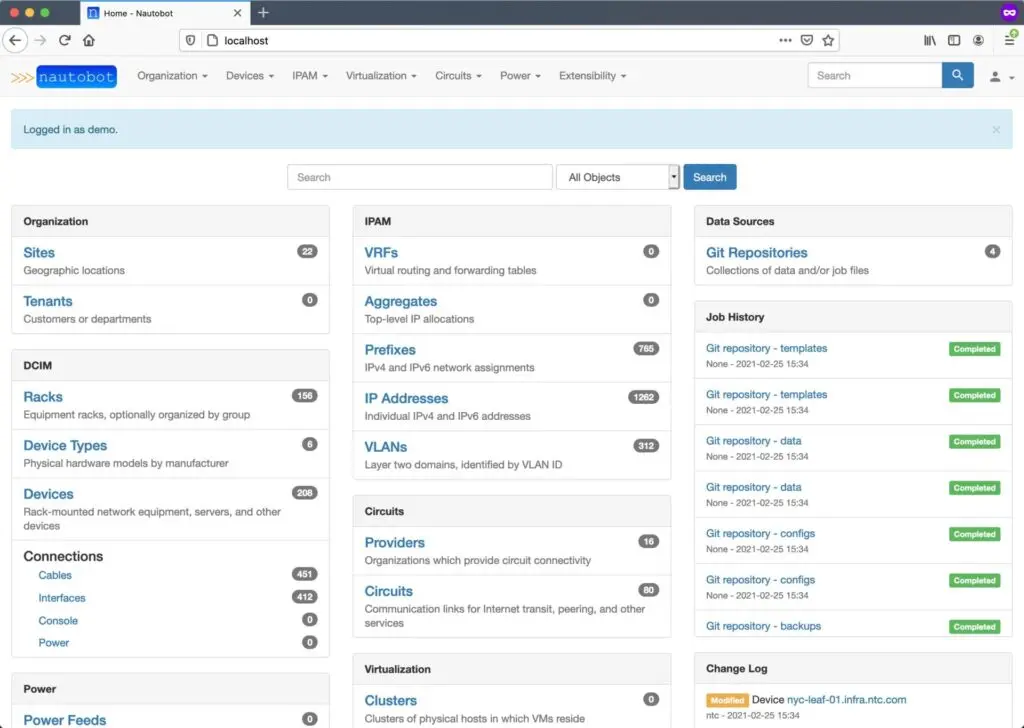Click the navbar Search input field
Image resolution: width=1024 pixels, height=728 pixels.
click(x=875, y=75)
